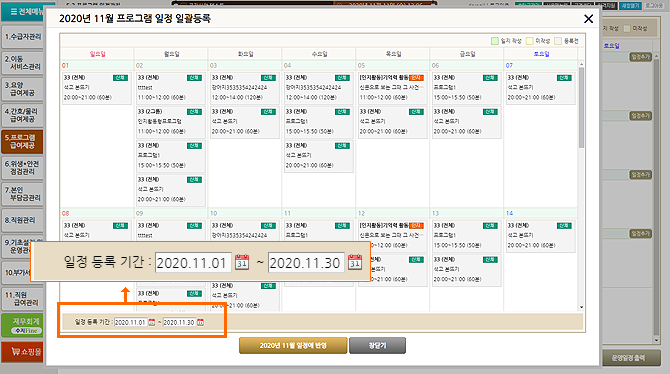This screenshot has width=670, height=374.
Task: Click the small calendar icon beside 2020.11.01
Action: (x=152, y=322)
